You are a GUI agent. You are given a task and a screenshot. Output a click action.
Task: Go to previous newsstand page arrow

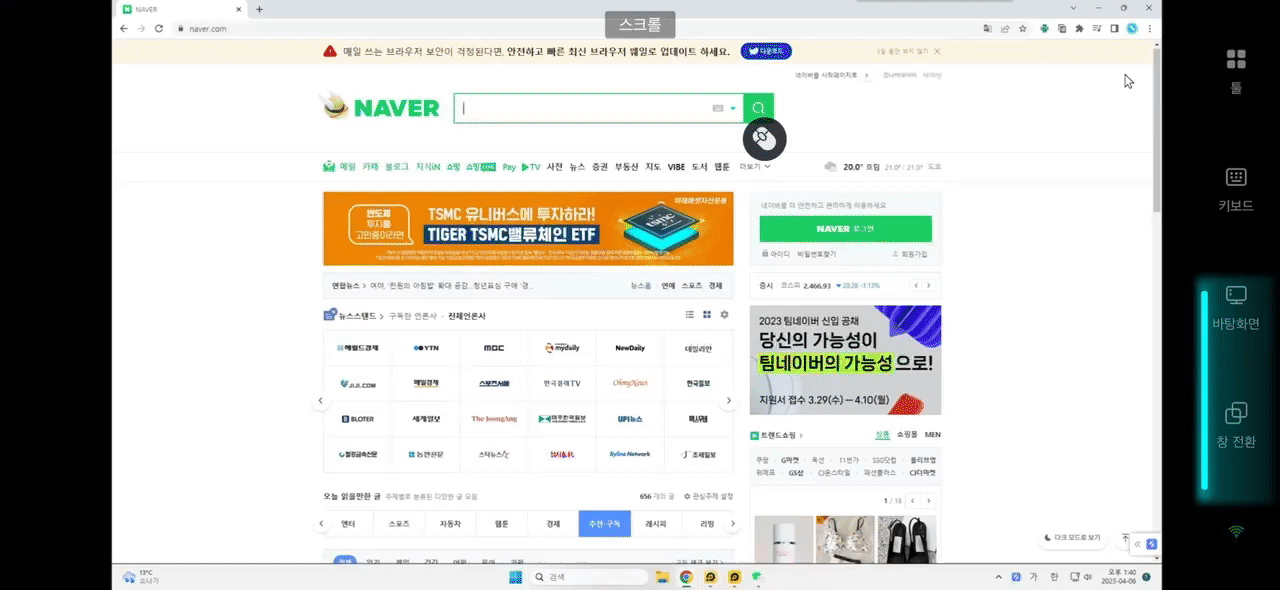321,401
